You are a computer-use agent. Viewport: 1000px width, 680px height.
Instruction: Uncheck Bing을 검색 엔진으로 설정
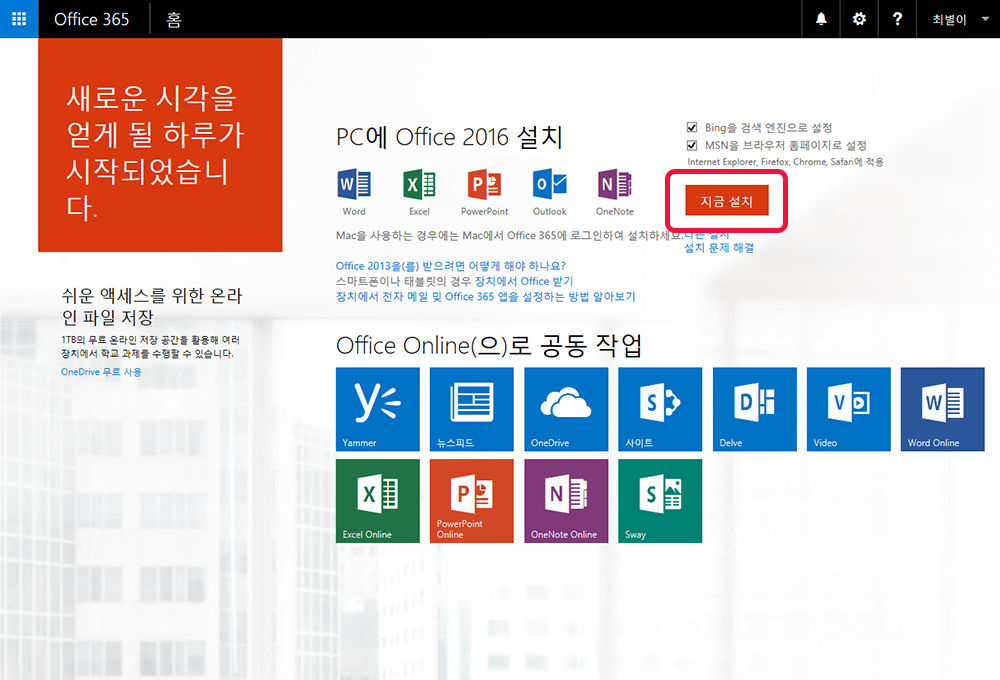point(692,127)
